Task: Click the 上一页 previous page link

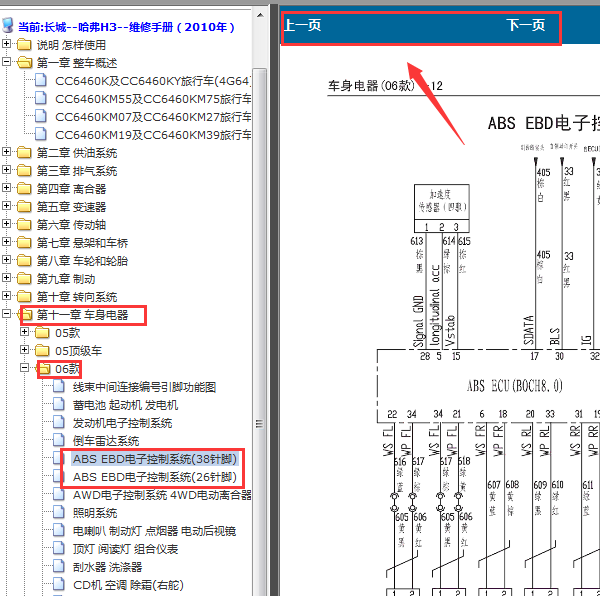Action: pos(302,25)
